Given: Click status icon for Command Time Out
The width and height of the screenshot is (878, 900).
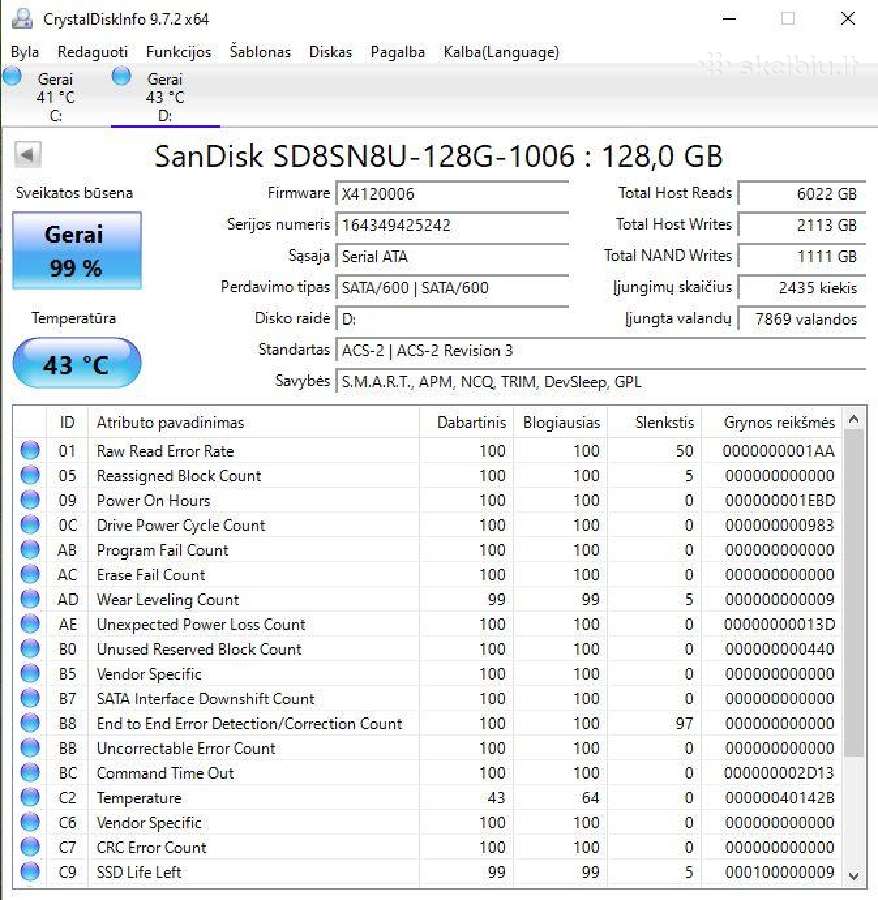Looking at the screenshot, I should 30,773.
